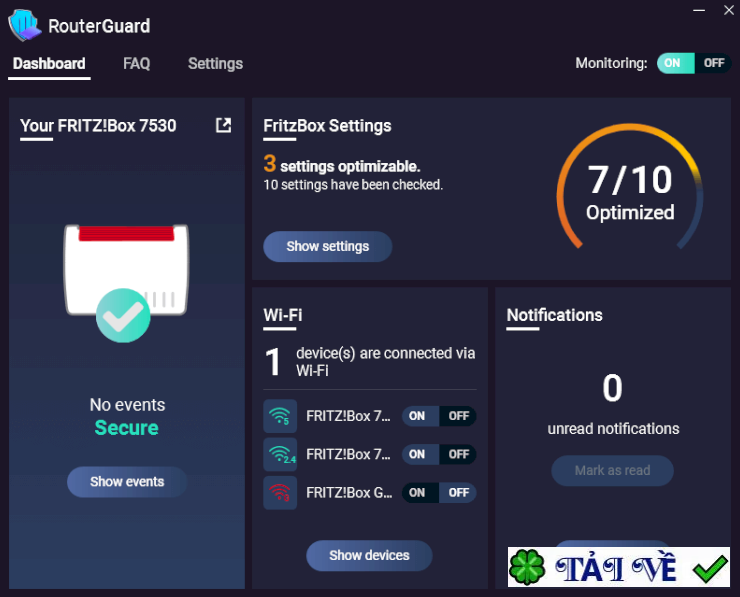Switch off the 5 GHz FRITZ!Box network

point(458,416)
